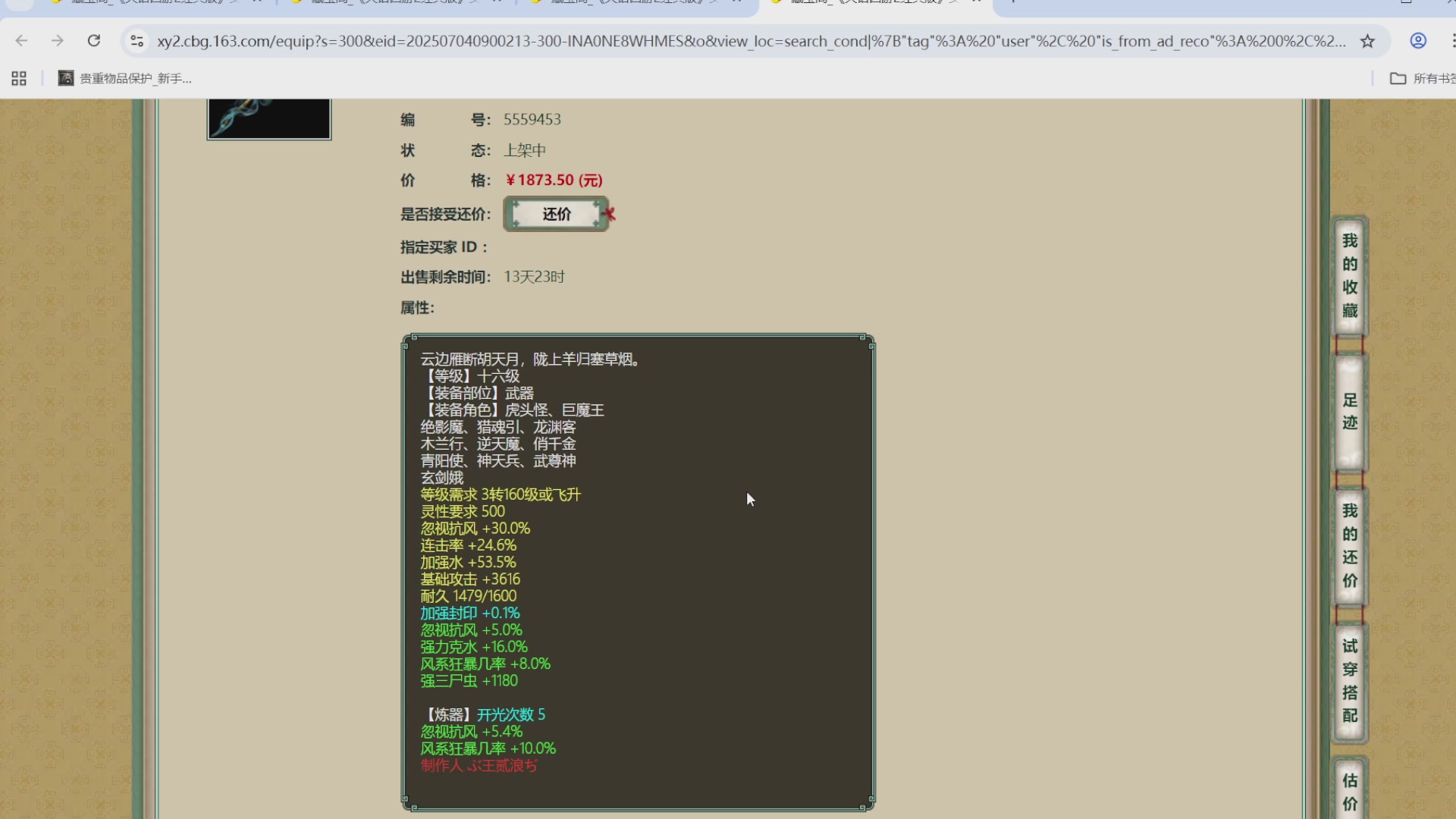Open the 贵重物品保护 bookmark
The width and height of the screenshot is (1456, 819).
pyautogui.click(x=125, y=78)
